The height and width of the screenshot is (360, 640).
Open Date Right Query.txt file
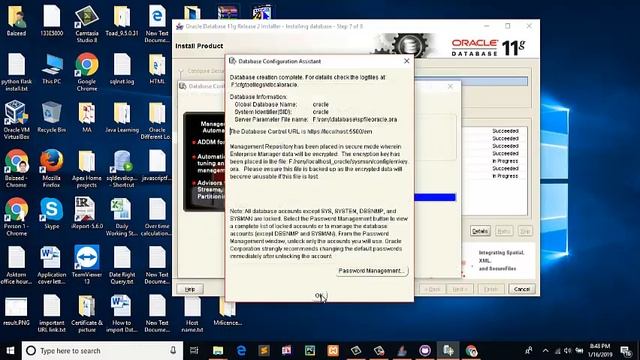click(x=122, y=265)
